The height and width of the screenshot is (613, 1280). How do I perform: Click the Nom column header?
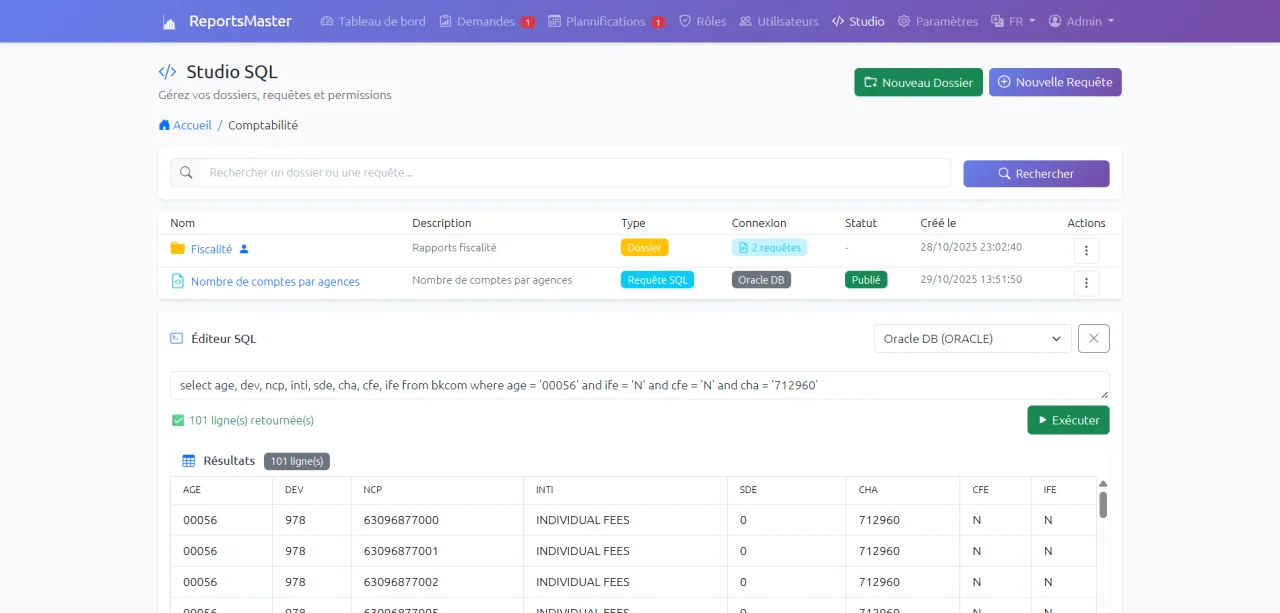(x=182, y=223)
